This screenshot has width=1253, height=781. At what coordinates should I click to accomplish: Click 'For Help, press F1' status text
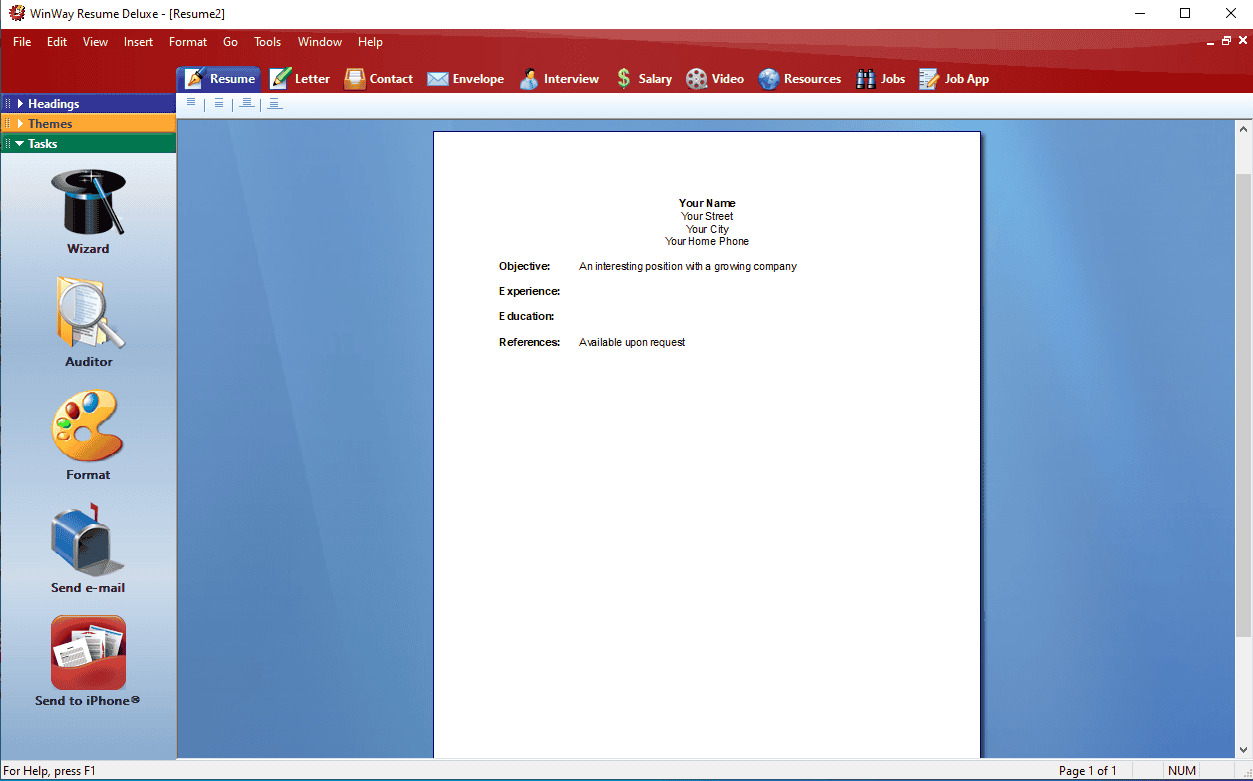(x=50, y=771)
